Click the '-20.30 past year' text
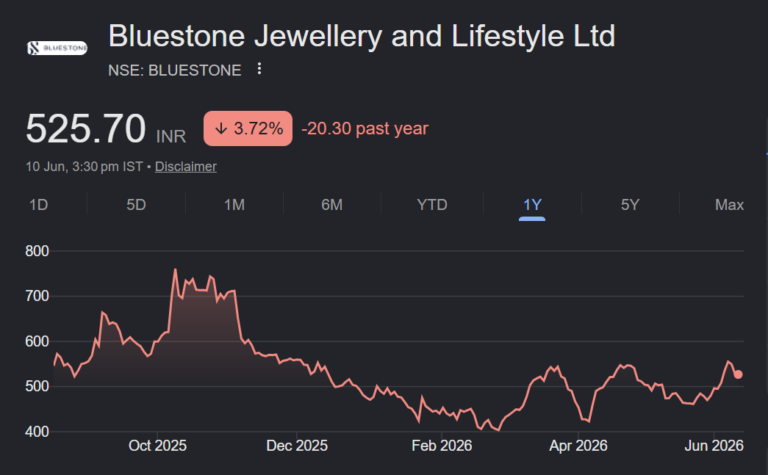The width and height of the screenshot is (768, 475). pos(365,129)
